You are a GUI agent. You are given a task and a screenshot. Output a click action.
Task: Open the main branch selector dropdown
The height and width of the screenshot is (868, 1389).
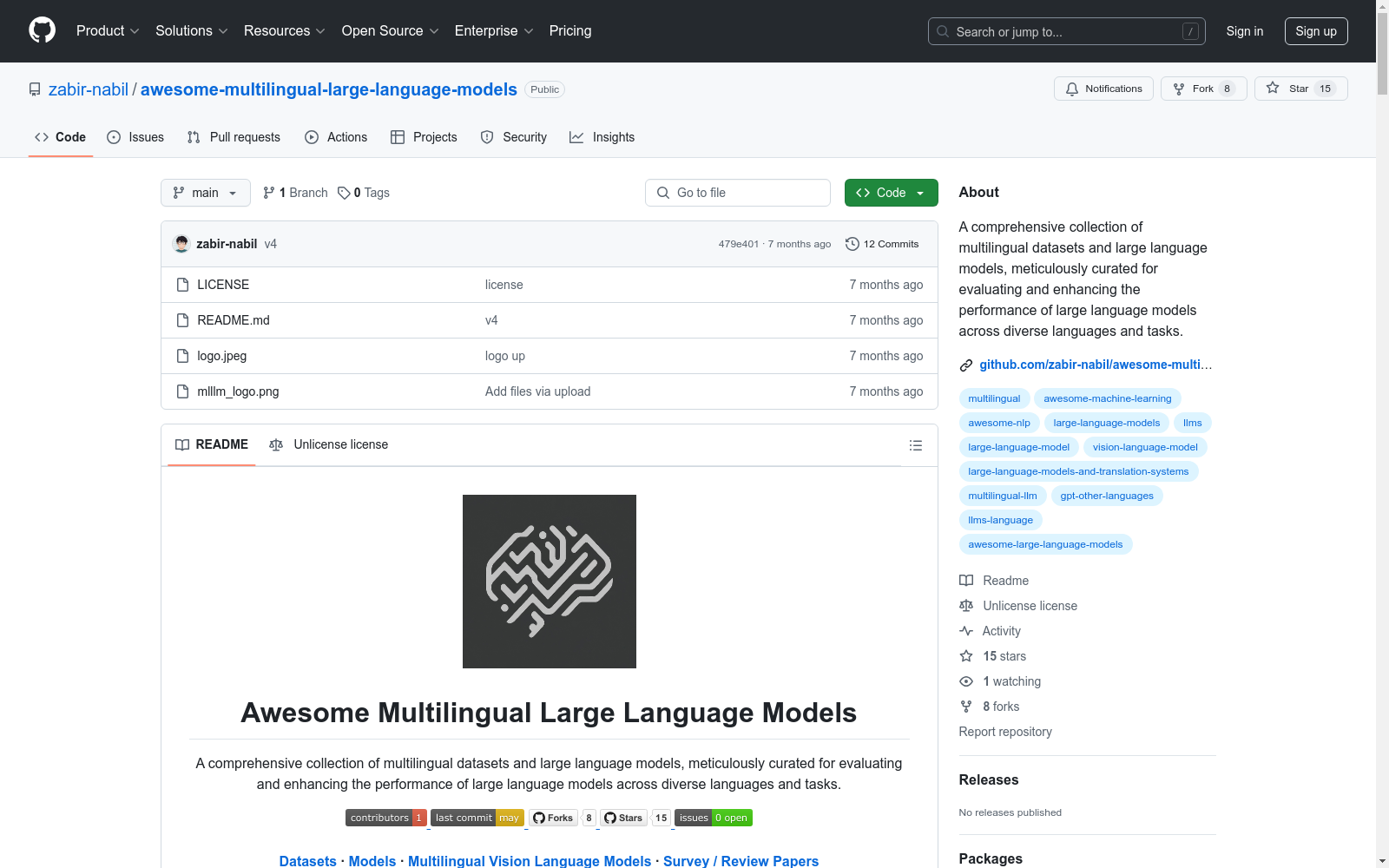coord(206,193)
